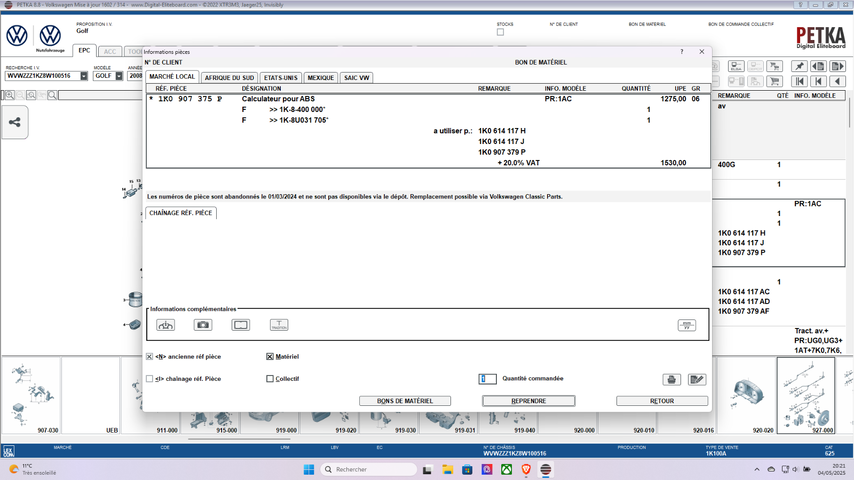Open the Windows Start menu
The width and height of the screenshot is (854, 480).
[309, 469]
